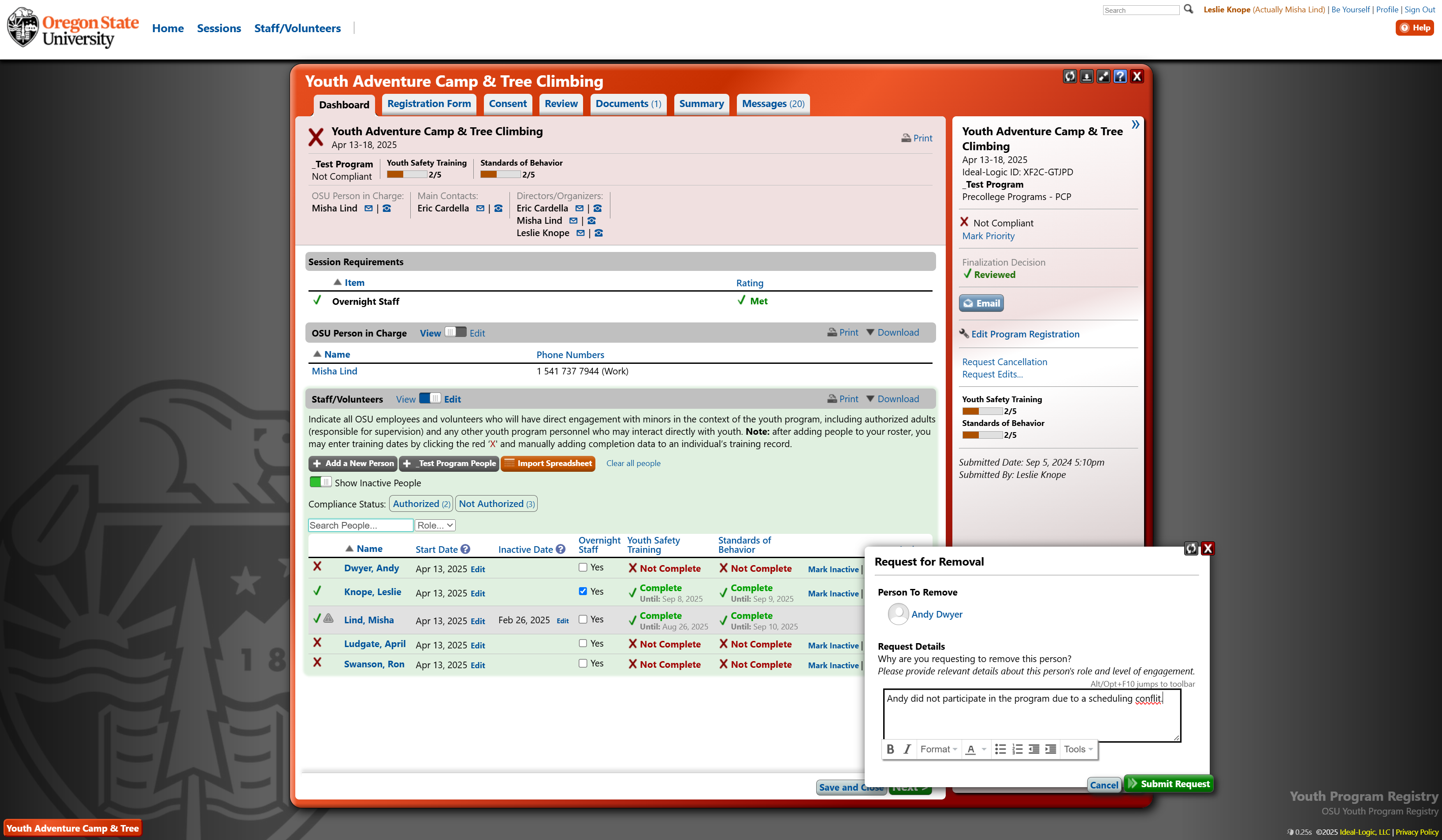Insert numbered list in request editor
Image resolution: width=1442 pixels, height=840 pixels.
pos(1017,749)
